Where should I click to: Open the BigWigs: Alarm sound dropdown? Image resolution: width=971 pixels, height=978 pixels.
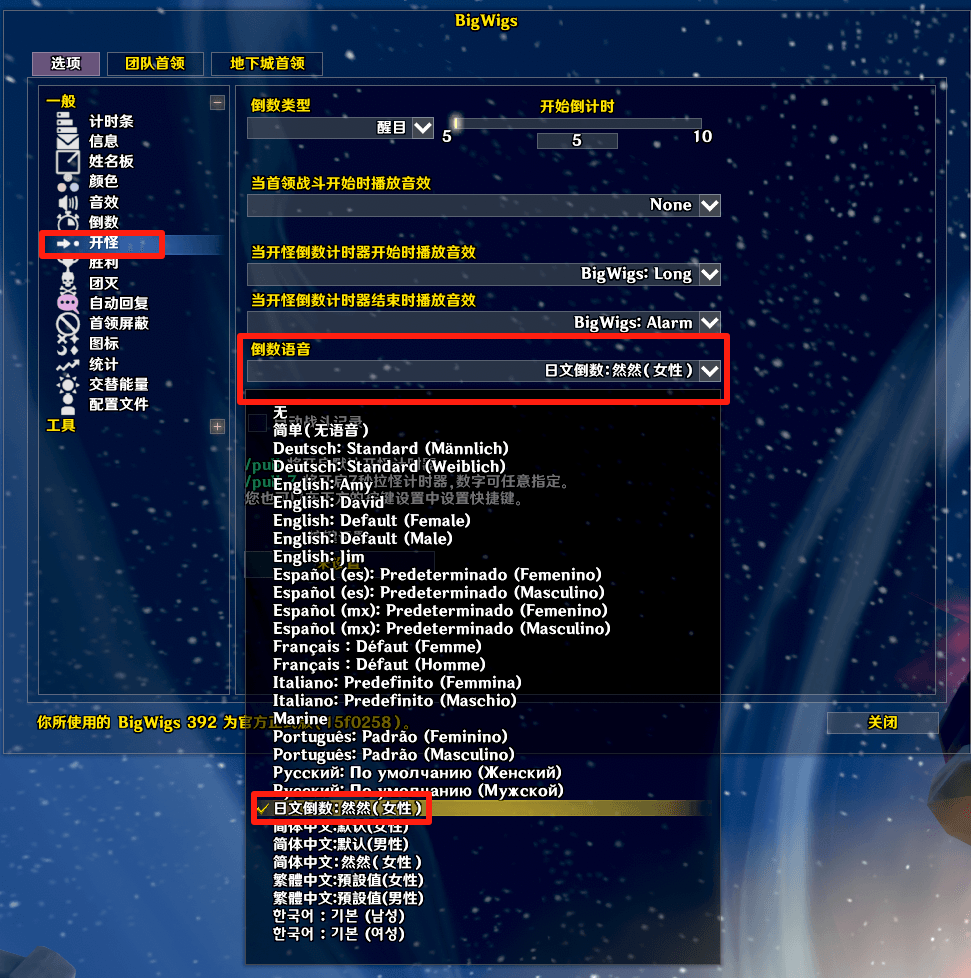coord(484,322)
